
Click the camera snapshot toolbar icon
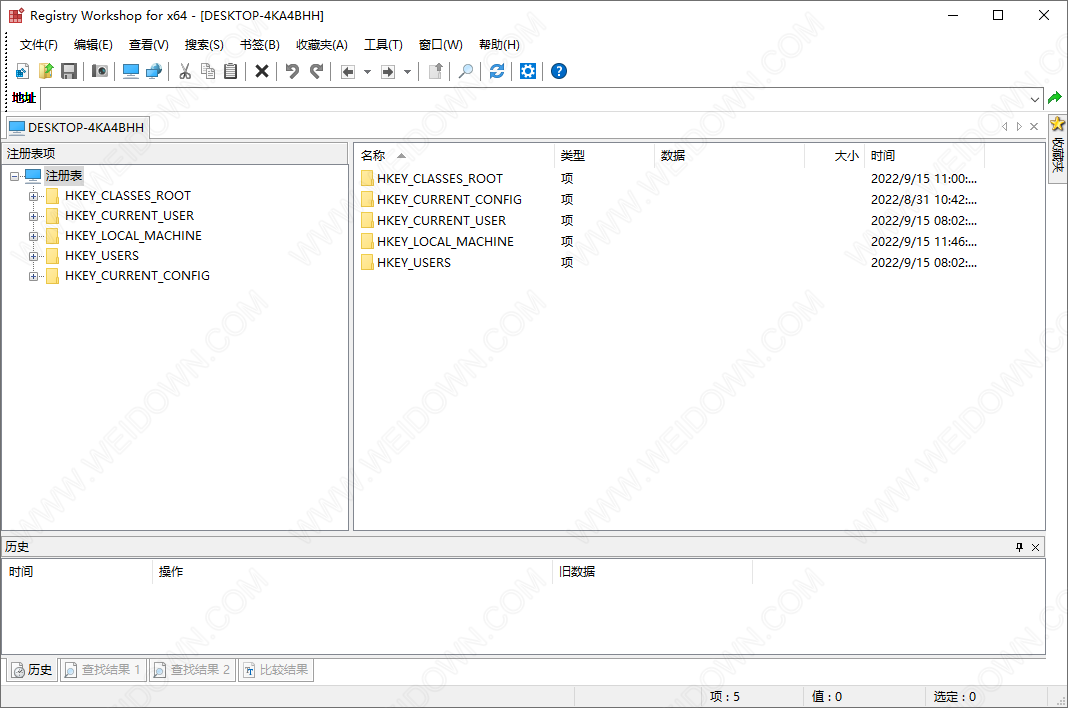tap(99, 71)
